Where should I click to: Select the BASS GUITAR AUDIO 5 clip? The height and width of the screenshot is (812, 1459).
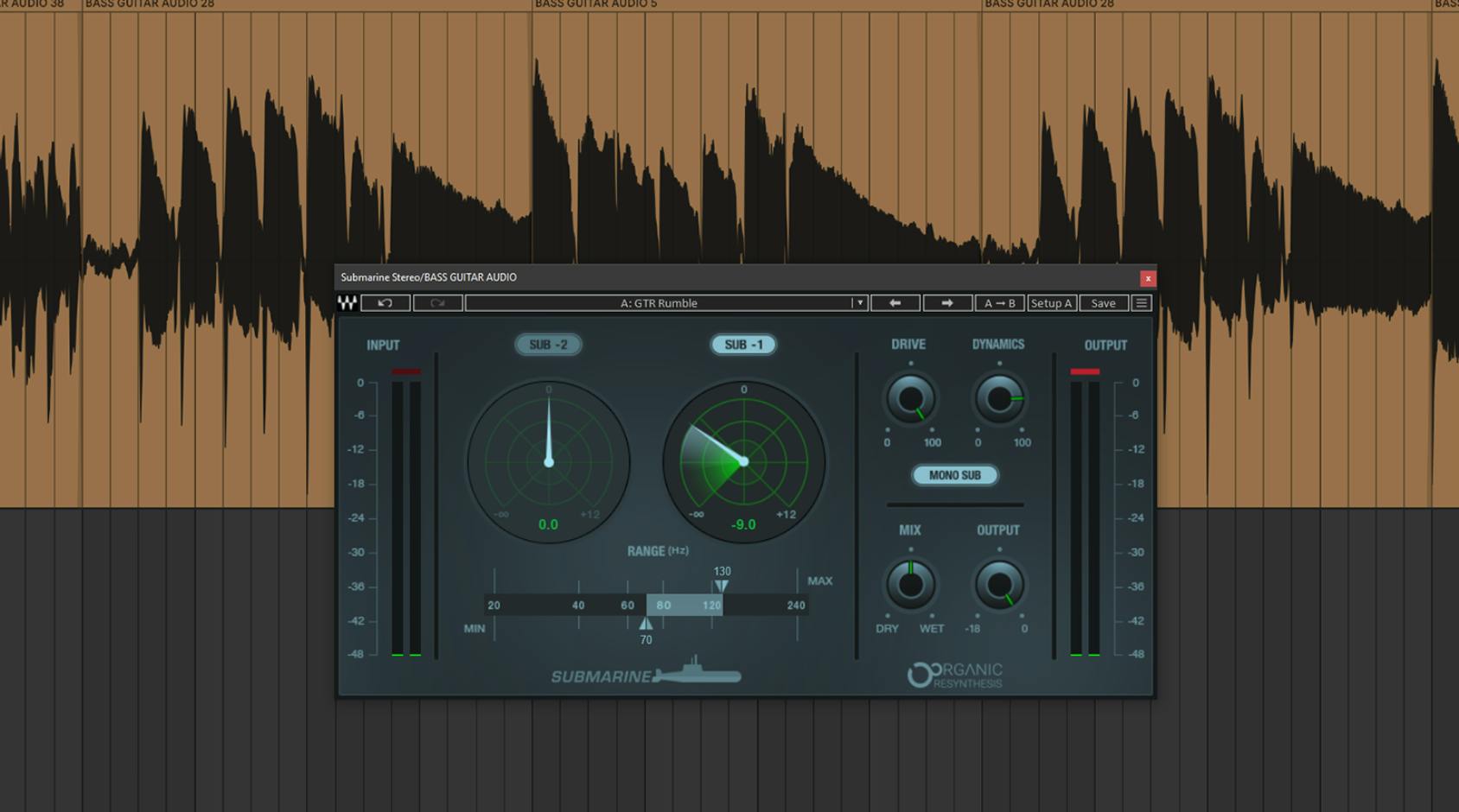[756, 255]
